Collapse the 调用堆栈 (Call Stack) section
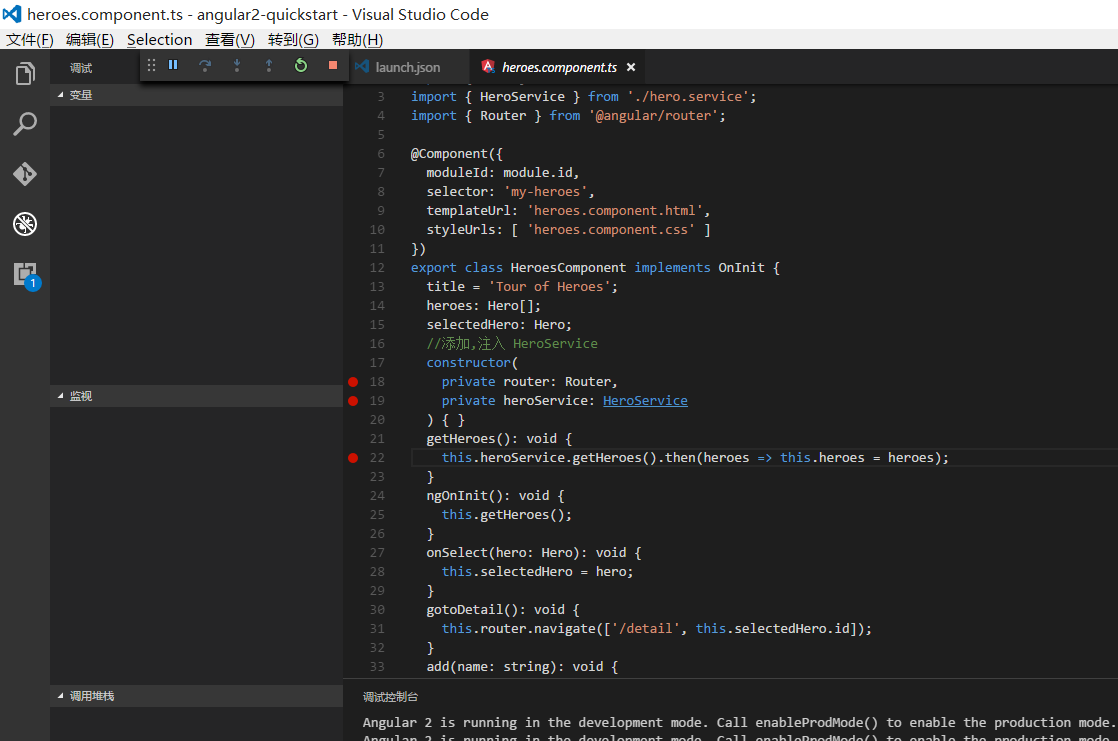The image size is (1118, 741). (x=196, y=696)
